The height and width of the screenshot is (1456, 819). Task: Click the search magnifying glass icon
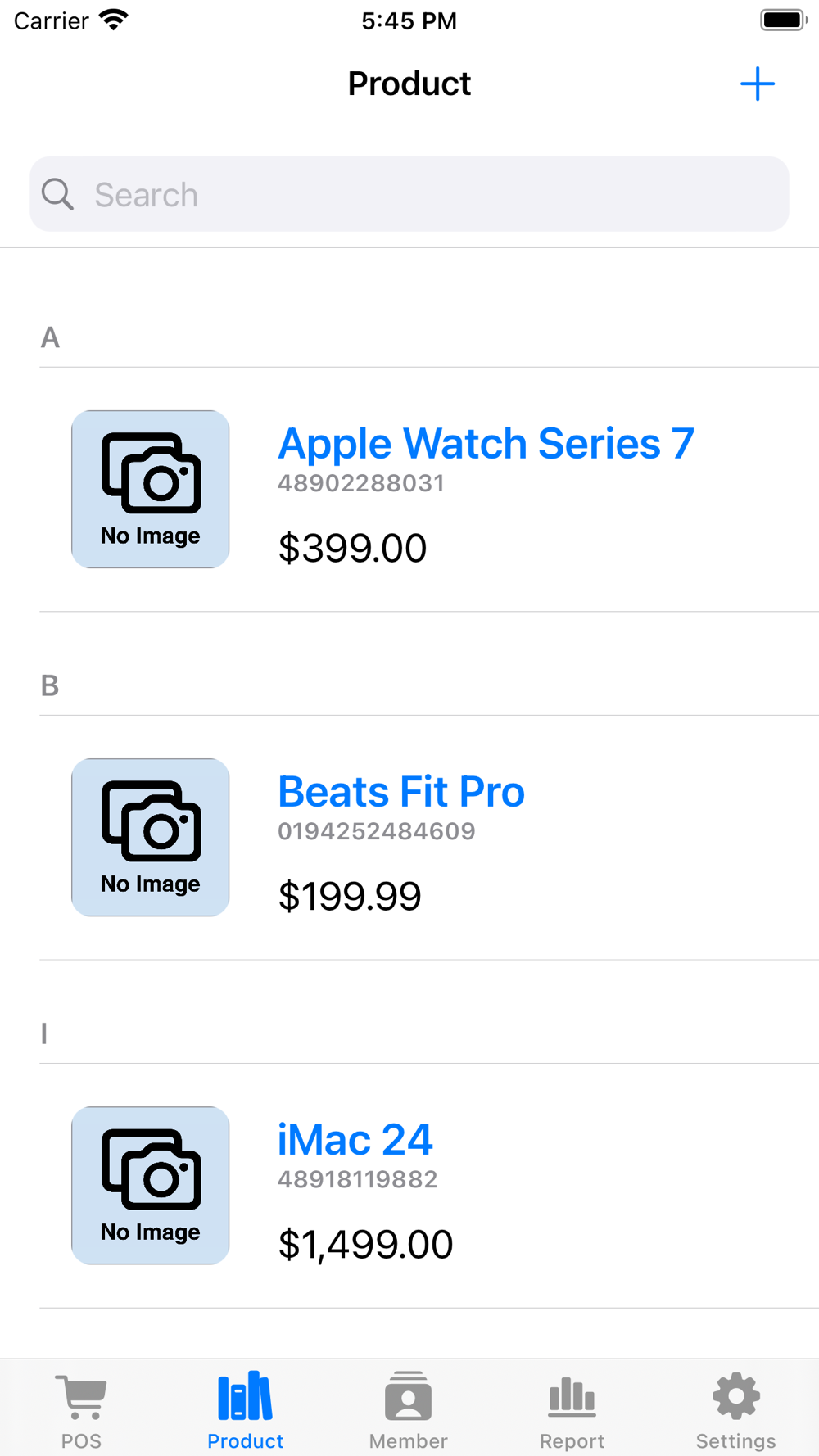tap(57, 195)
